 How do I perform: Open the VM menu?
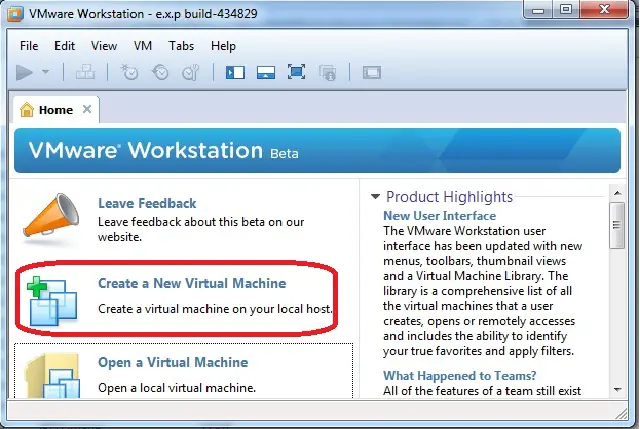pyautogui.click(x=143, y=46)
